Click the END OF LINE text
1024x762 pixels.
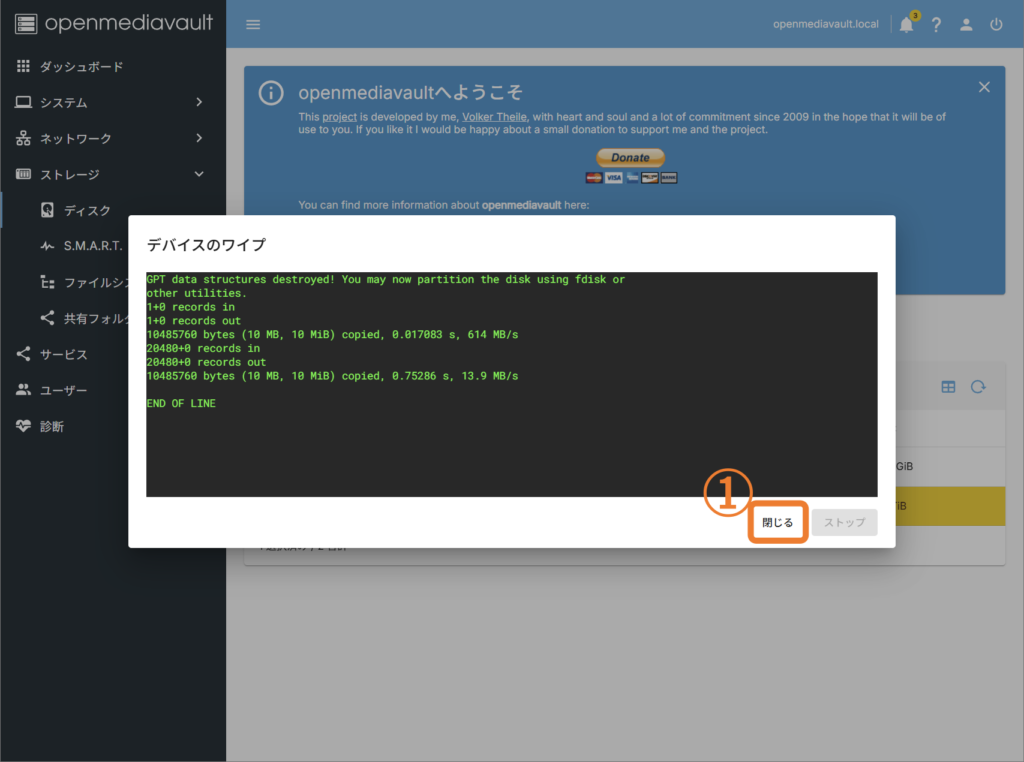click(x=181, y=404)
